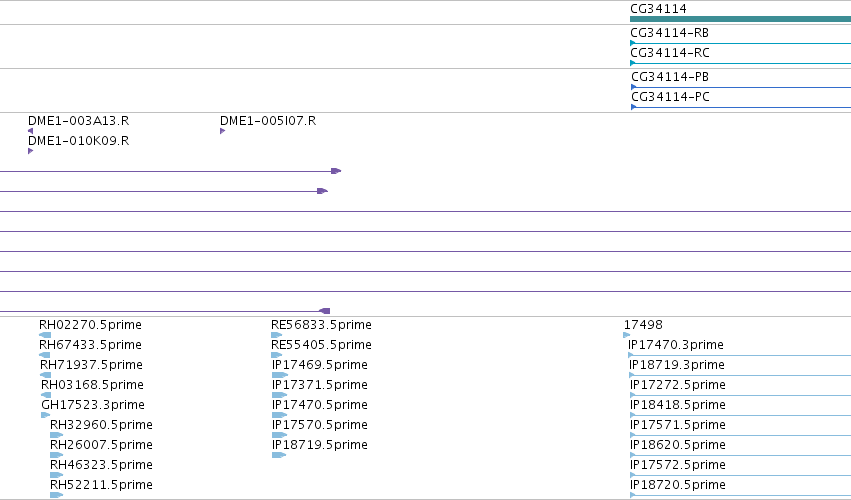
Task: Click the IP17469.5prime EST arrow
Action: click(280, 375)
